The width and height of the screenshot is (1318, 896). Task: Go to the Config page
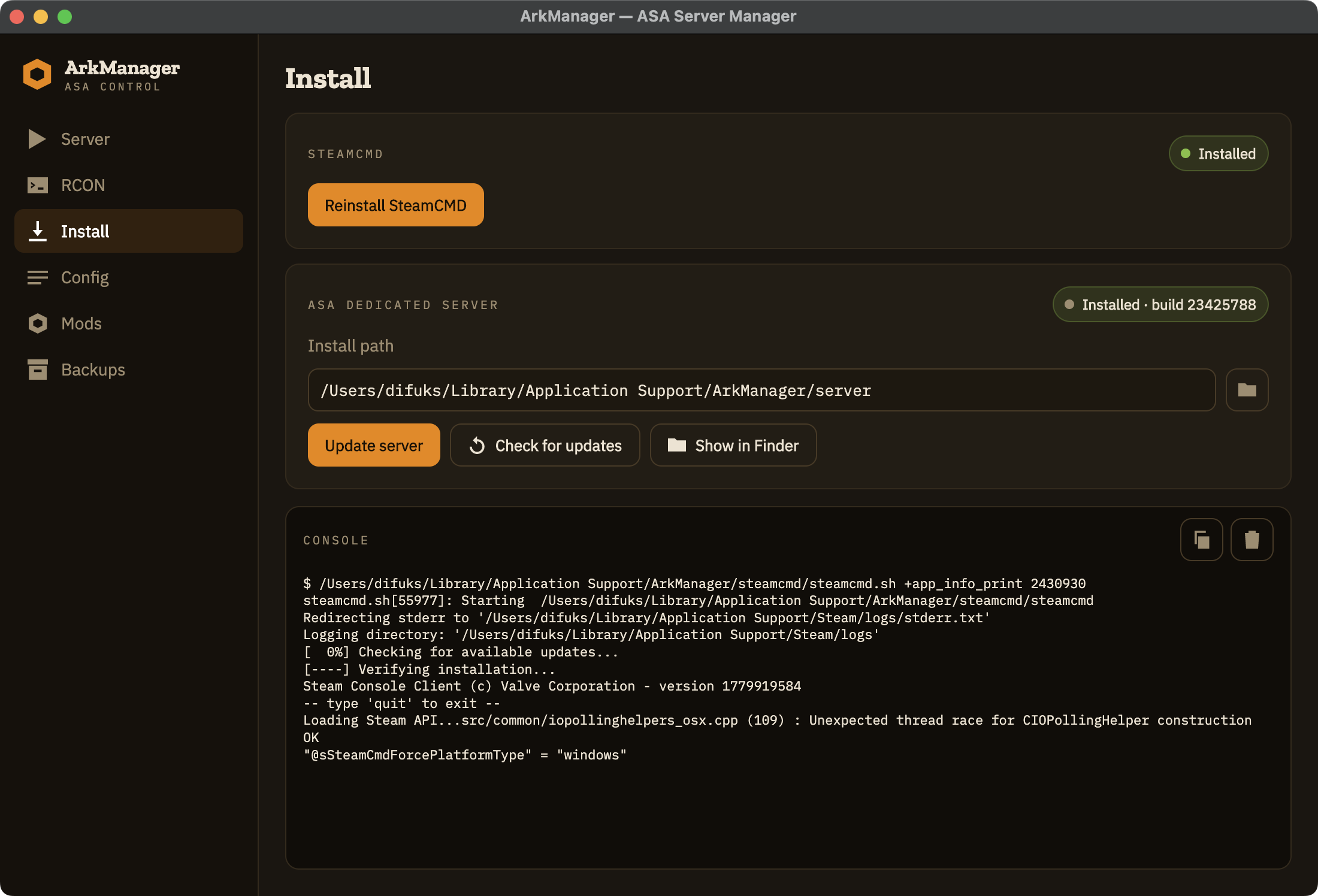point(85,278)
